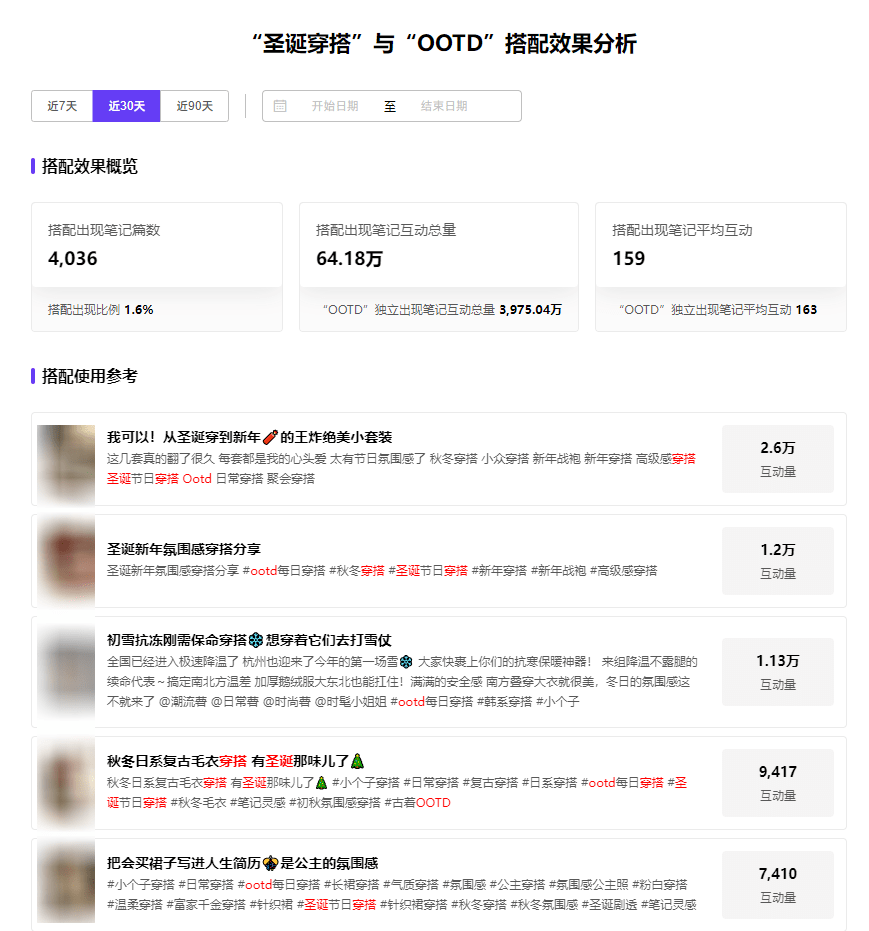Click the page title 搭配效果分析

[x=444, y=44]
